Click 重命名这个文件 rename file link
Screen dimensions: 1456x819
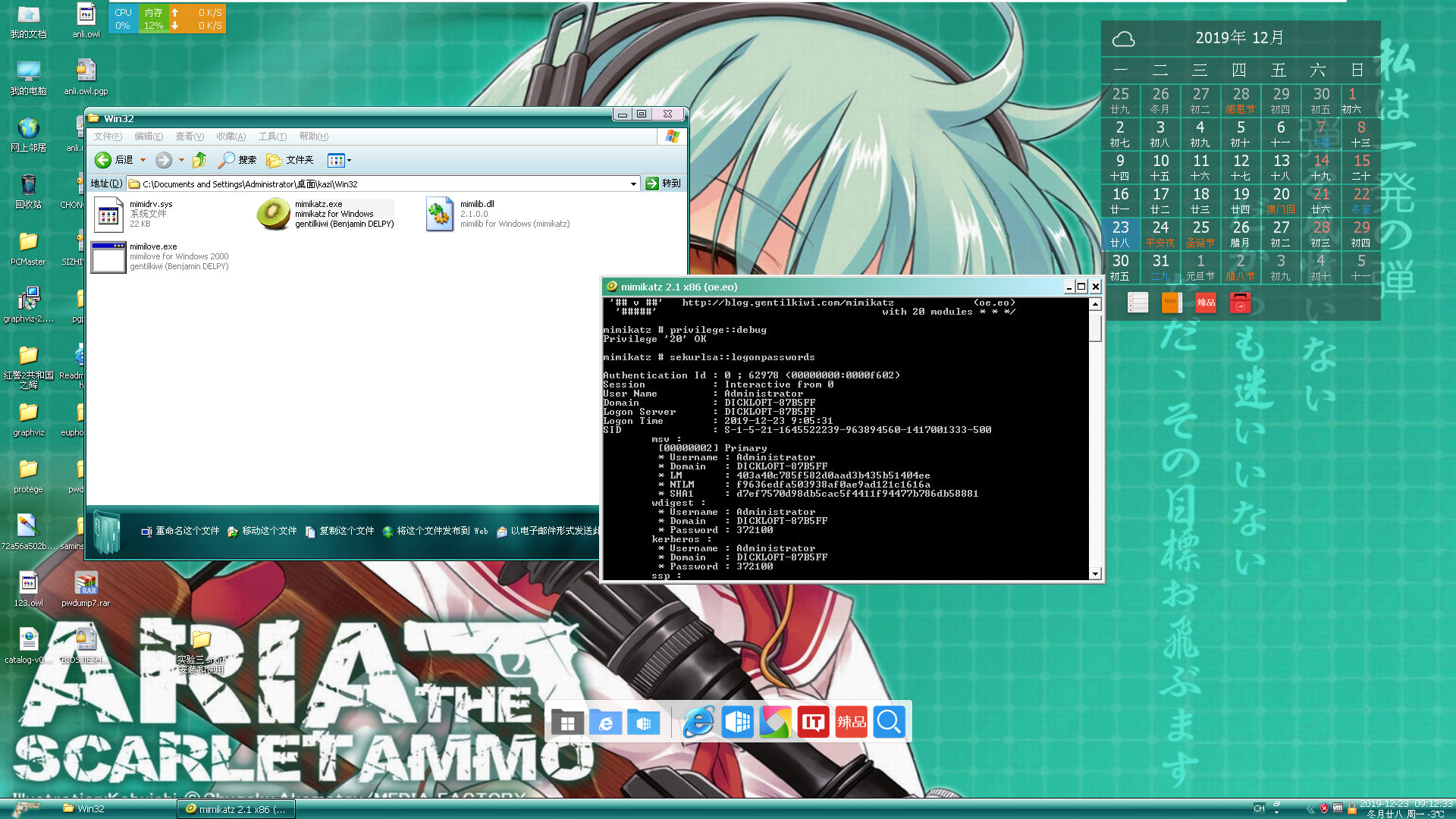(187, 531)
